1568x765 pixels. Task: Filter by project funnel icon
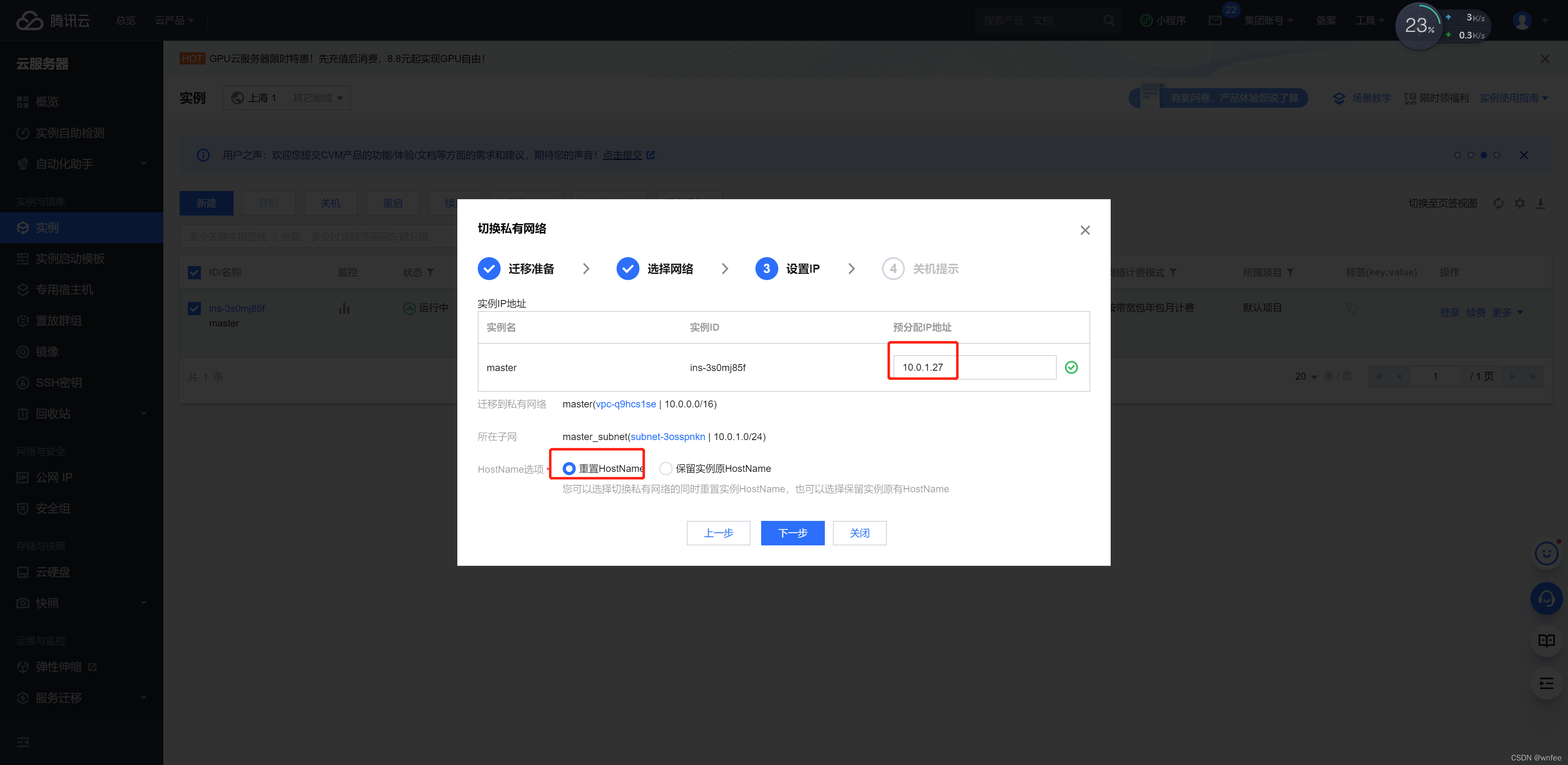pos(1290,272)
